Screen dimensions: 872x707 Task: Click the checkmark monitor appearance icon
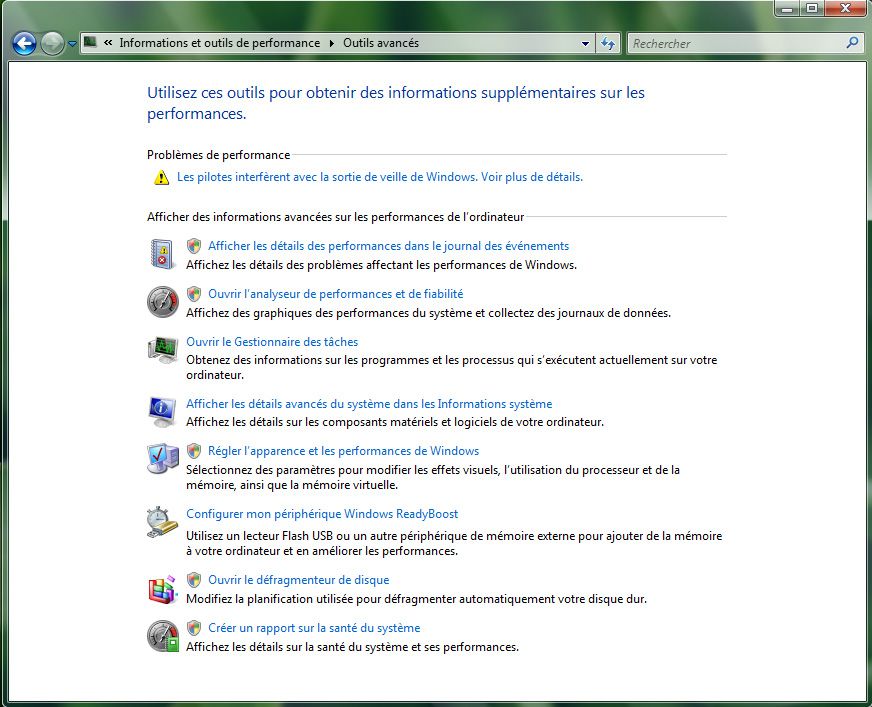click(162, 459)
